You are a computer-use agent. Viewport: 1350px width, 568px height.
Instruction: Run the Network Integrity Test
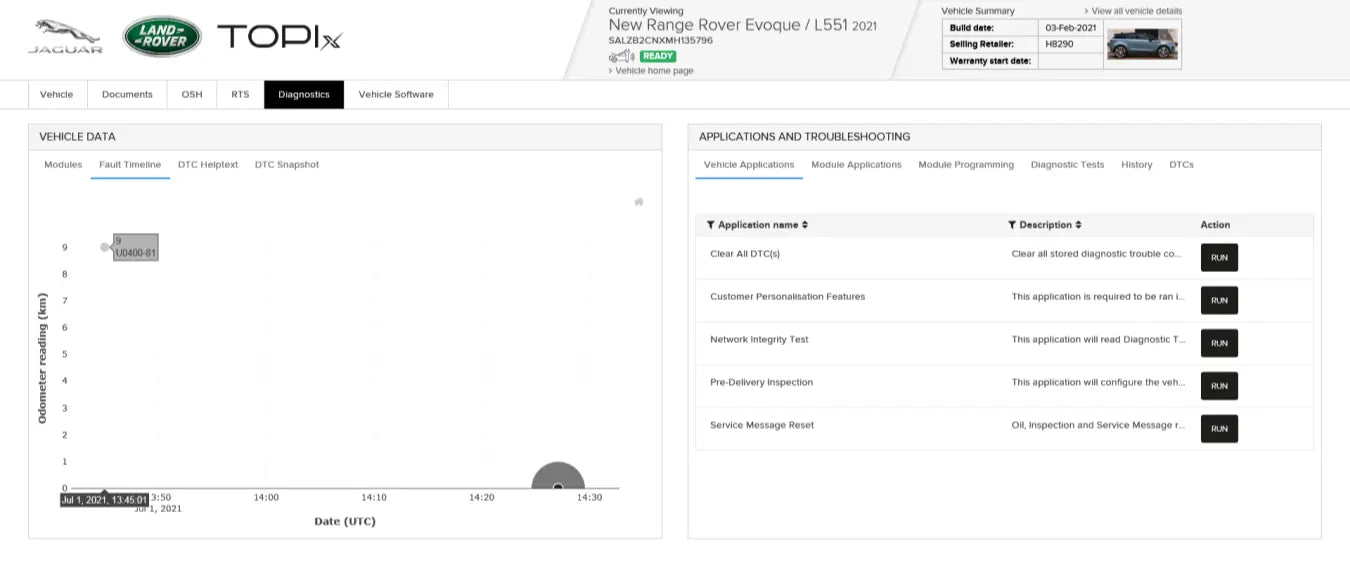(x=1219, y=343)
